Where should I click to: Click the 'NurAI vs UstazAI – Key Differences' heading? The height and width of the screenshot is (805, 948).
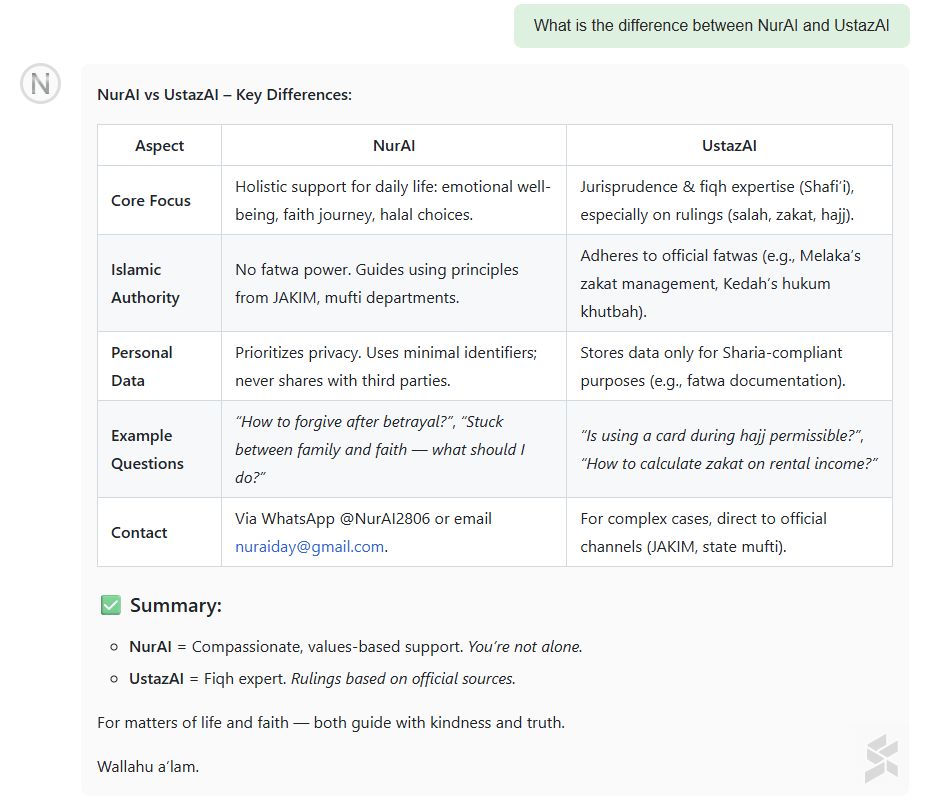click(224, 95)
